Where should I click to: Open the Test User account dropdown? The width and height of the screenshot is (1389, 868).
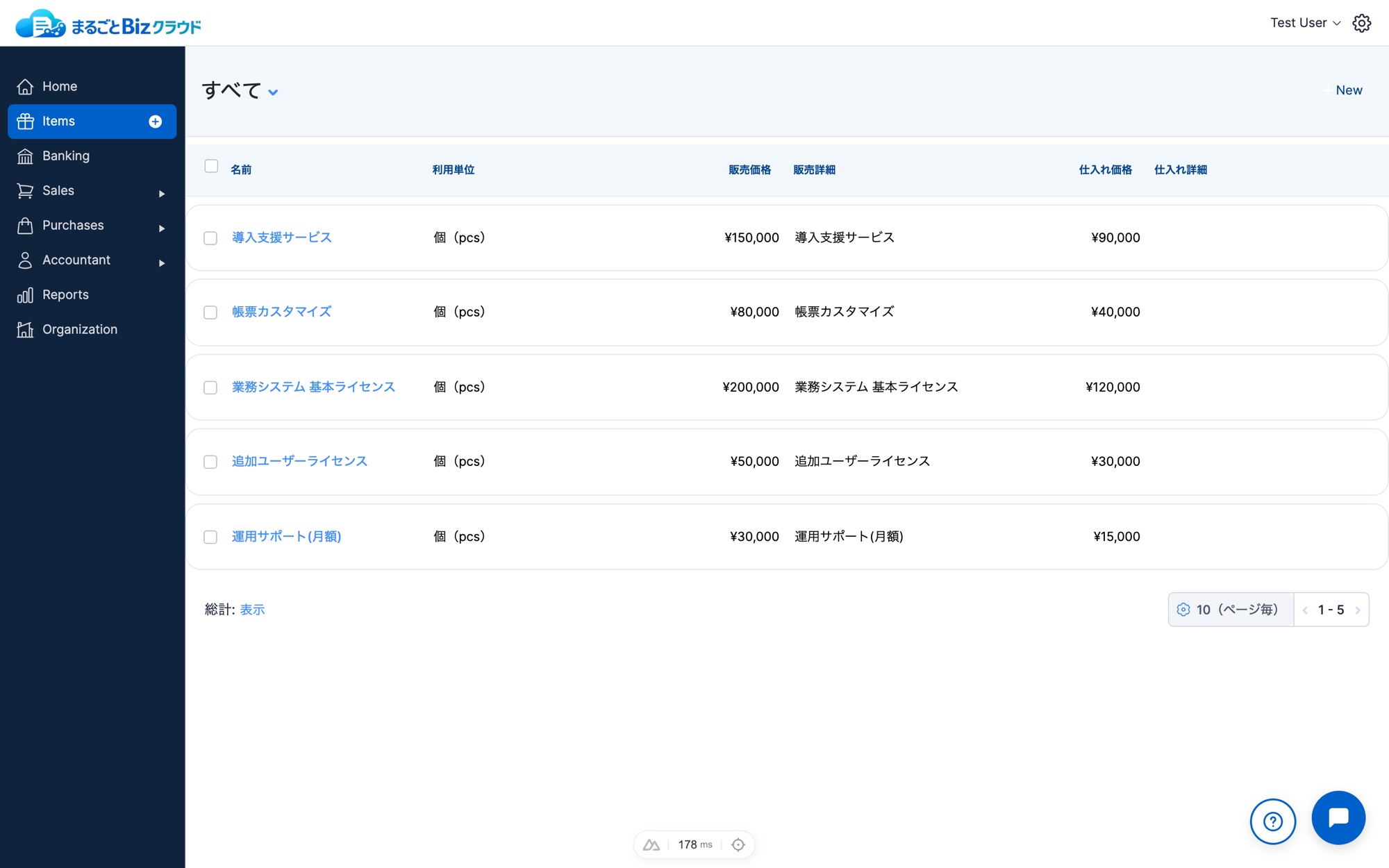pos(1305,23)
